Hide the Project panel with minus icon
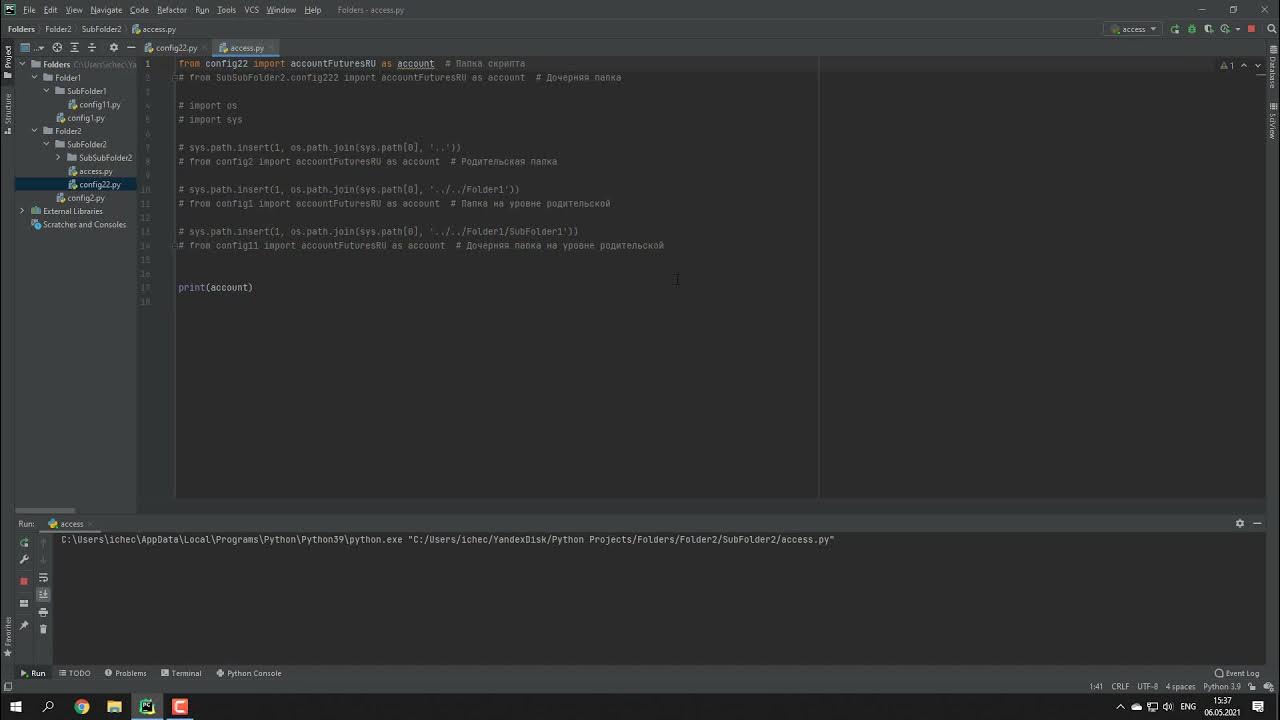1280x720 pixels. (x=131, y=47)
